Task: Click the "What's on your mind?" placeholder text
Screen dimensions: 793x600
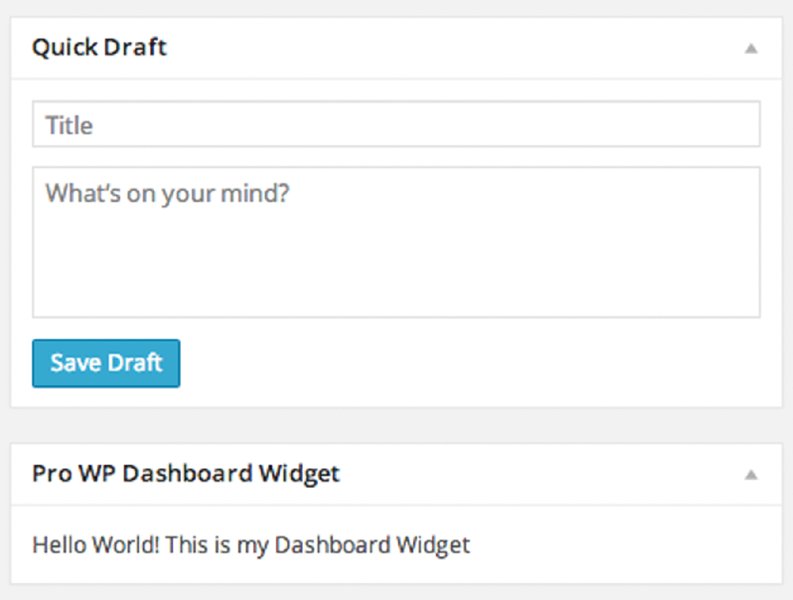Action: pyautogui.click(x=167, y=192)
